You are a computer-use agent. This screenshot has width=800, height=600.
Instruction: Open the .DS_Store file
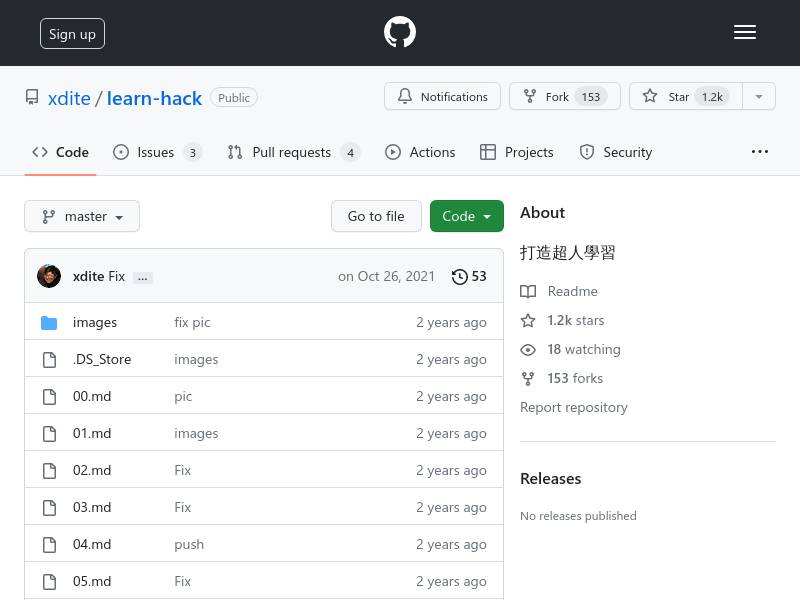(102, 360)
